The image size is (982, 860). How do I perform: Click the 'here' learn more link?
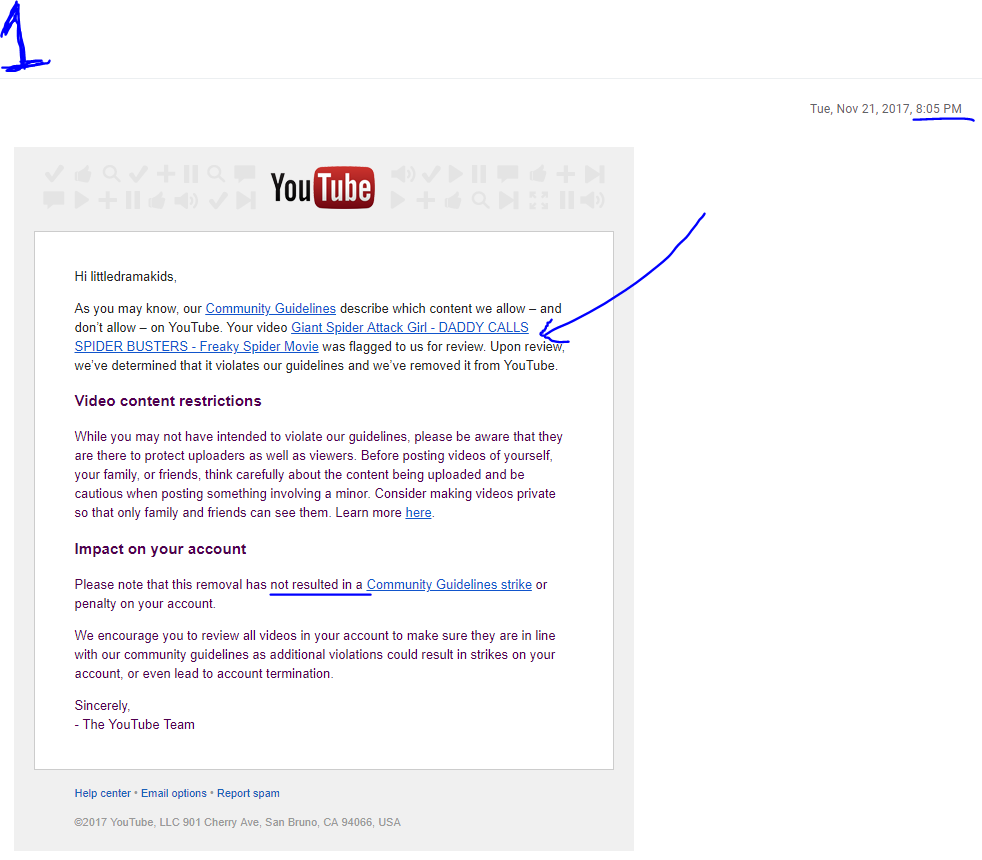pyautogui.click(x=418, y=513)
